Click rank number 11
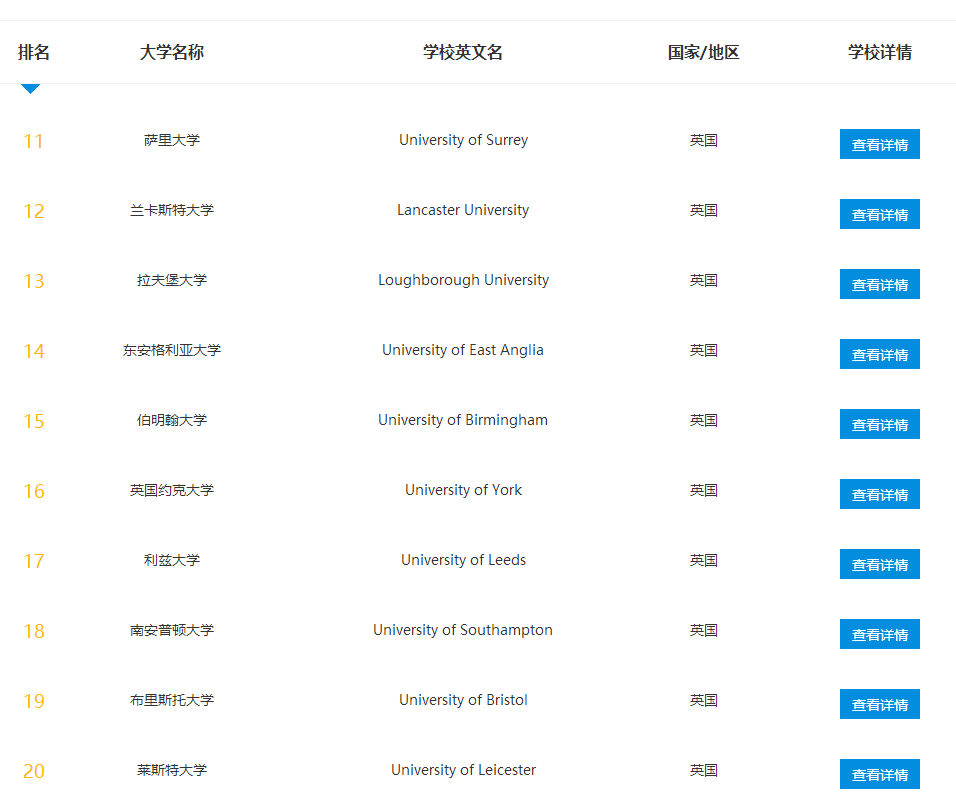Viewport: 956px width, 806px height. (x=34, y=141)
